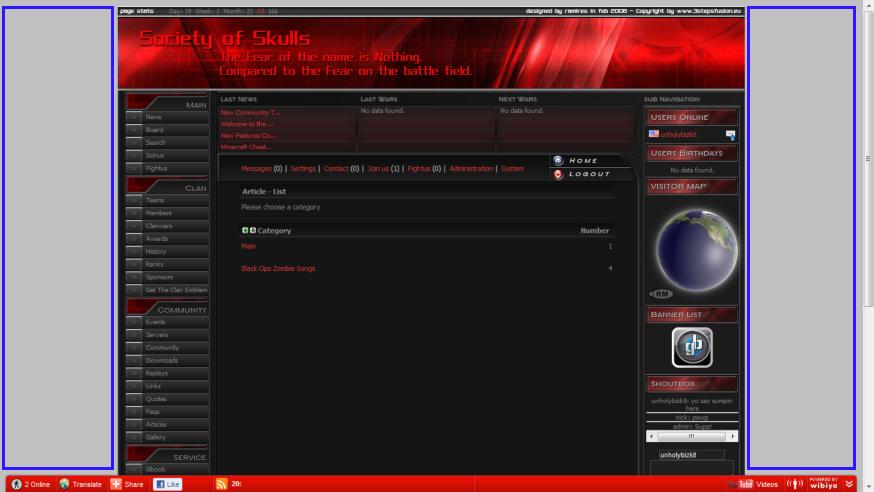This screenshot has width=874, height=492.
Task: Open Contact in the user bar
Action: tap(336, 168)
